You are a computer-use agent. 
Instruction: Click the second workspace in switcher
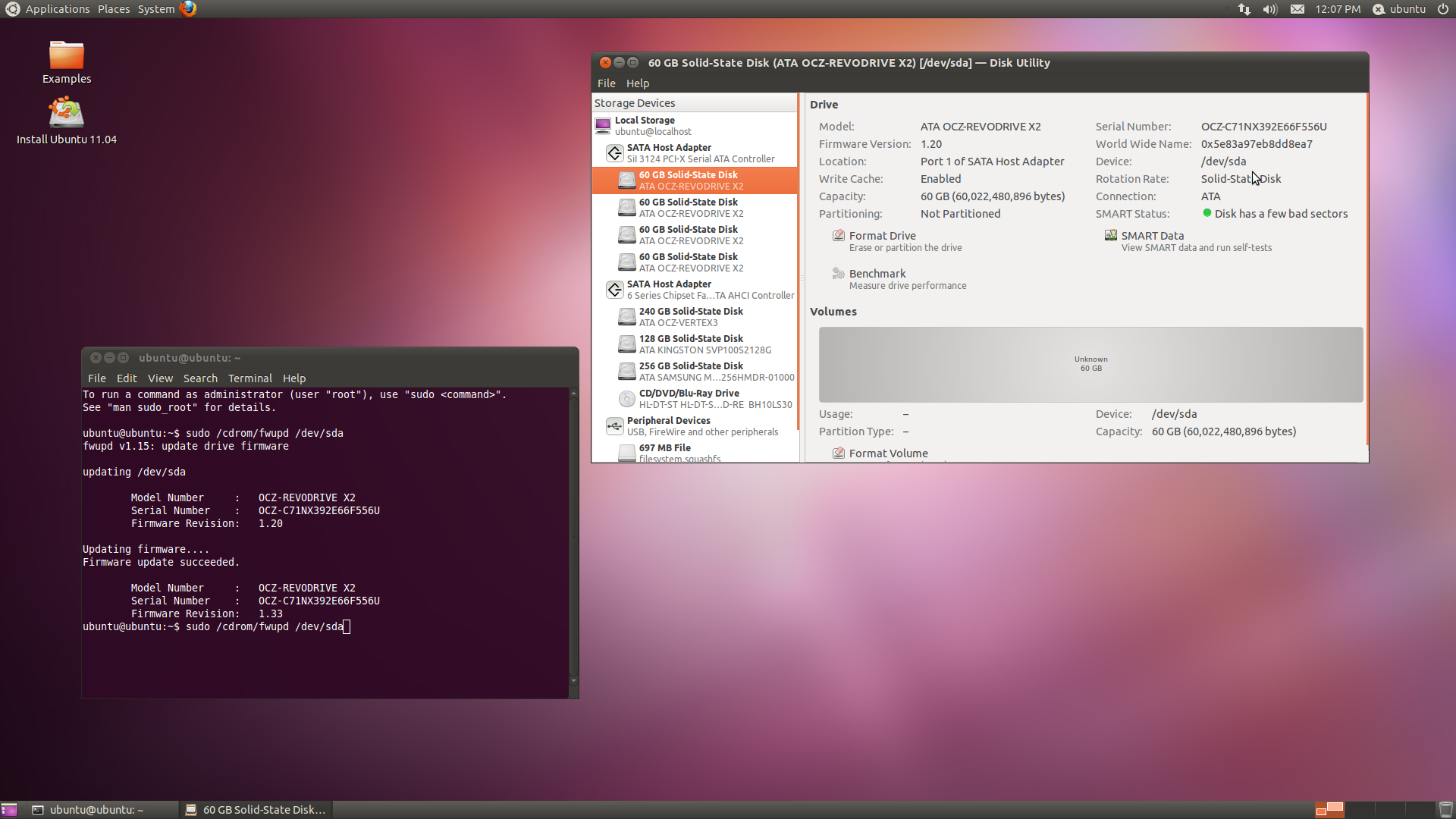point(1360,810)
